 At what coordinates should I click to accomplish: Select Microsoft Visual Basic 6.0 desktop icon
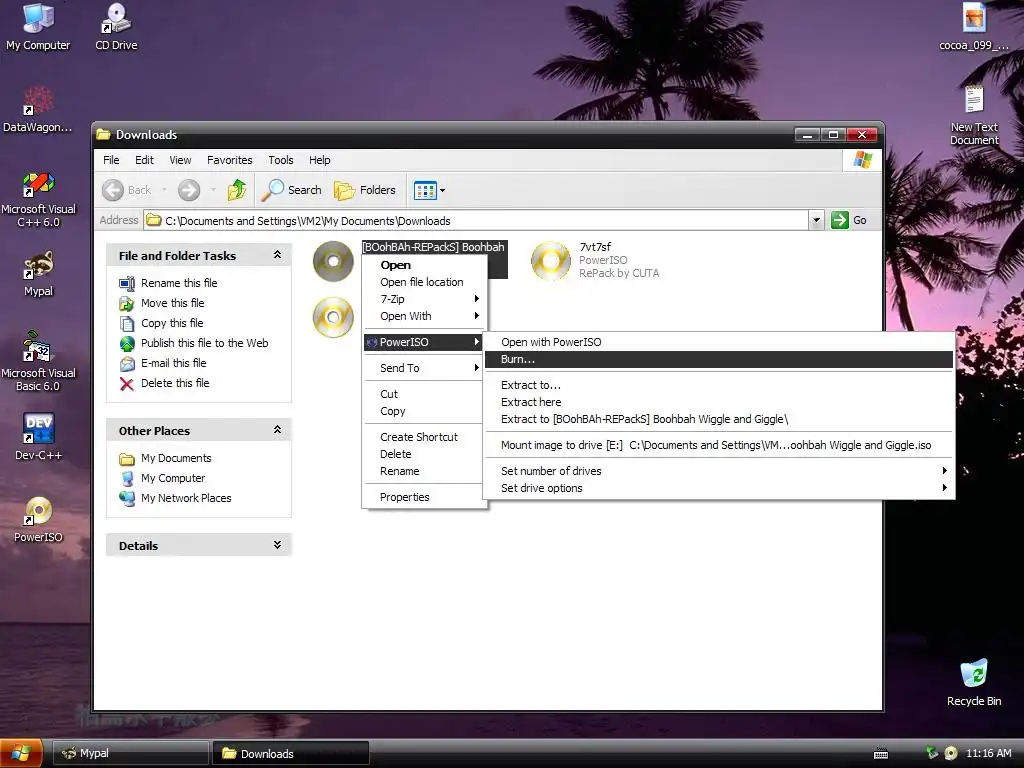pyautogui.click(x=38, y=362)
